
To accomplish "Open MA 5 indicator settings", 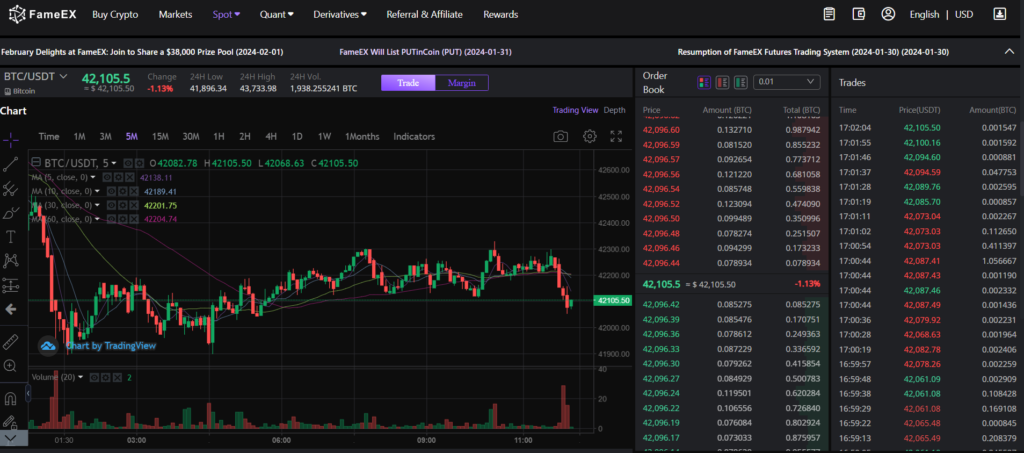I will 119,177.
